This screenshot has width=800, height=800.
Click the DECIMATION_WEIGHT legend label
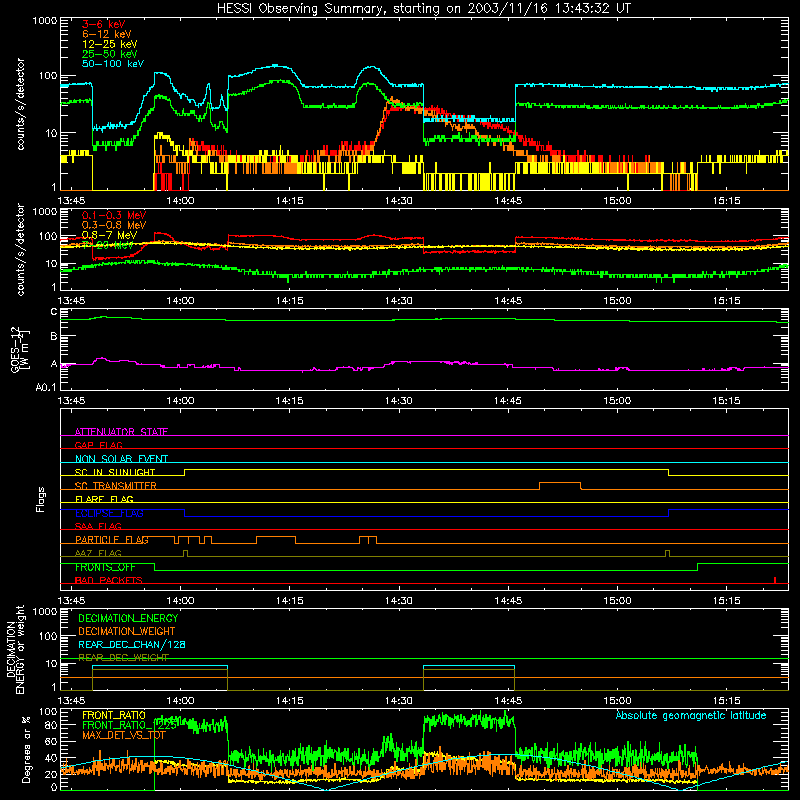pyautogui.click(x=127, y=631)
